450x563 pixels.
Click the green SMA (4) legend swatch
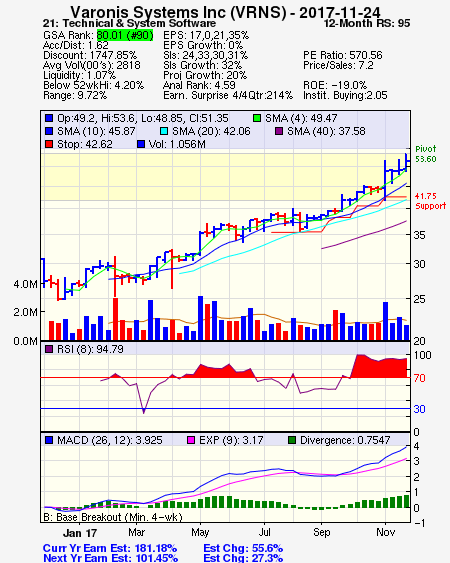[x=257, y=118]
